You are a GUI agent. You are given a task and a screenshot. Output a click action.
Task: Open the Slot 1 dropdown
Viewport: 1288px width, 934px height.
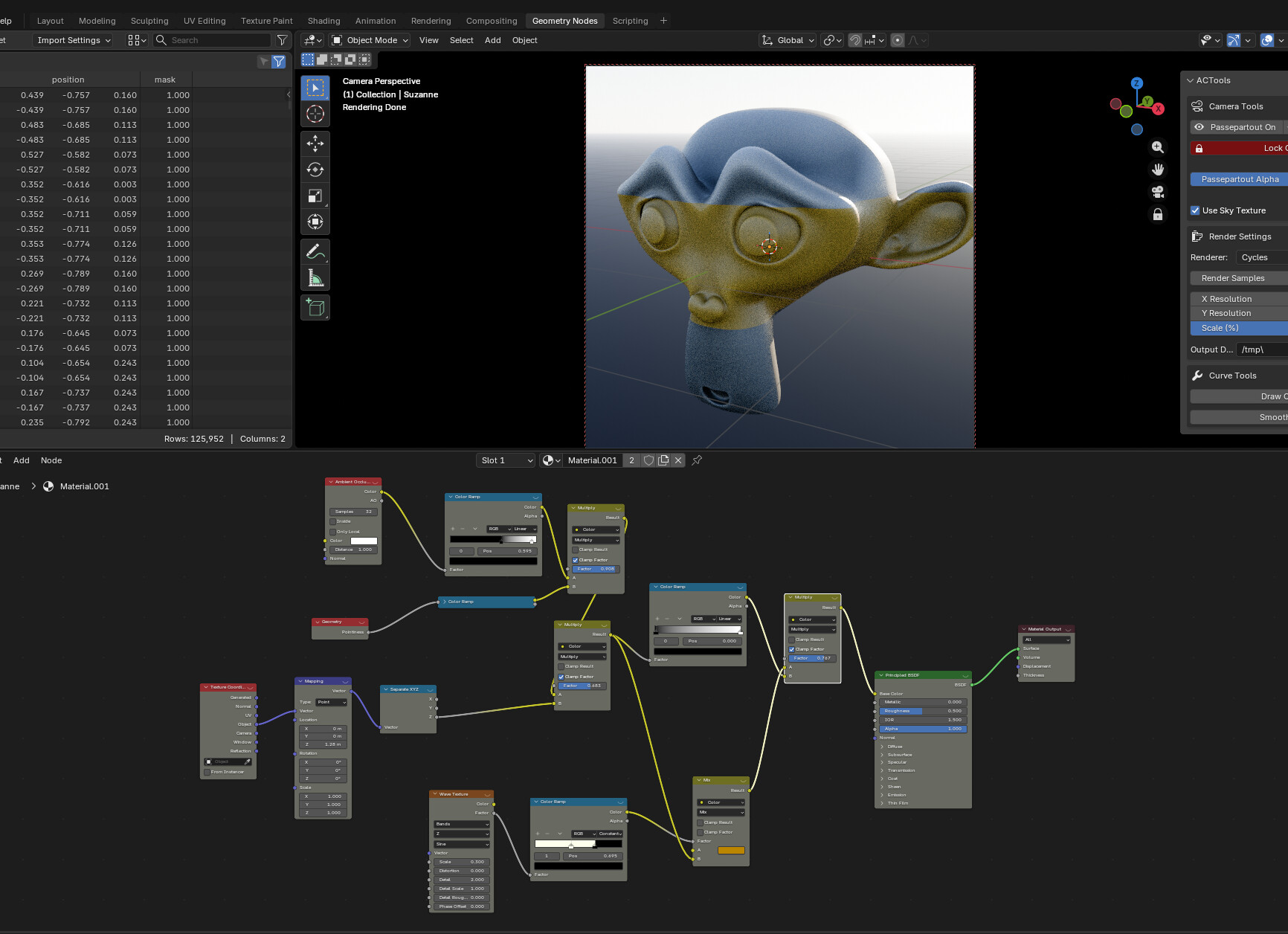pos(506,460)
